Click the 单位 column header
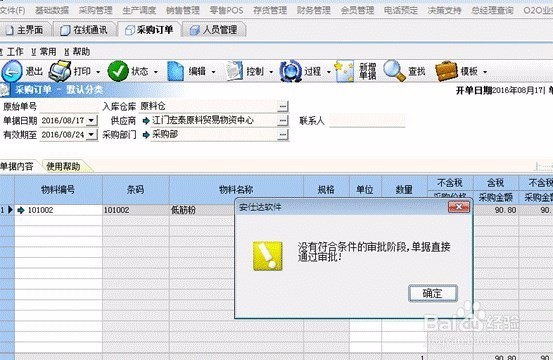 [365, 190]
